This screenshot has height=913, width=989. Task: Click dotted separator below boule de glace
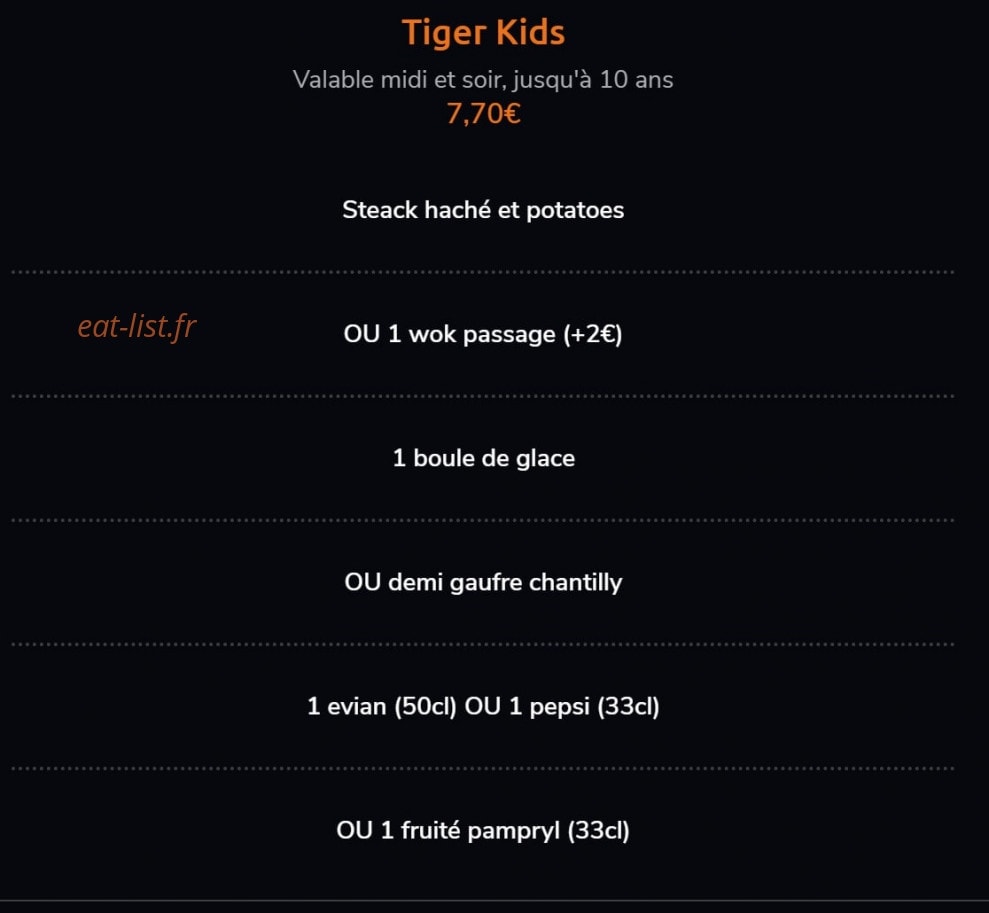[x=483, y=521]
